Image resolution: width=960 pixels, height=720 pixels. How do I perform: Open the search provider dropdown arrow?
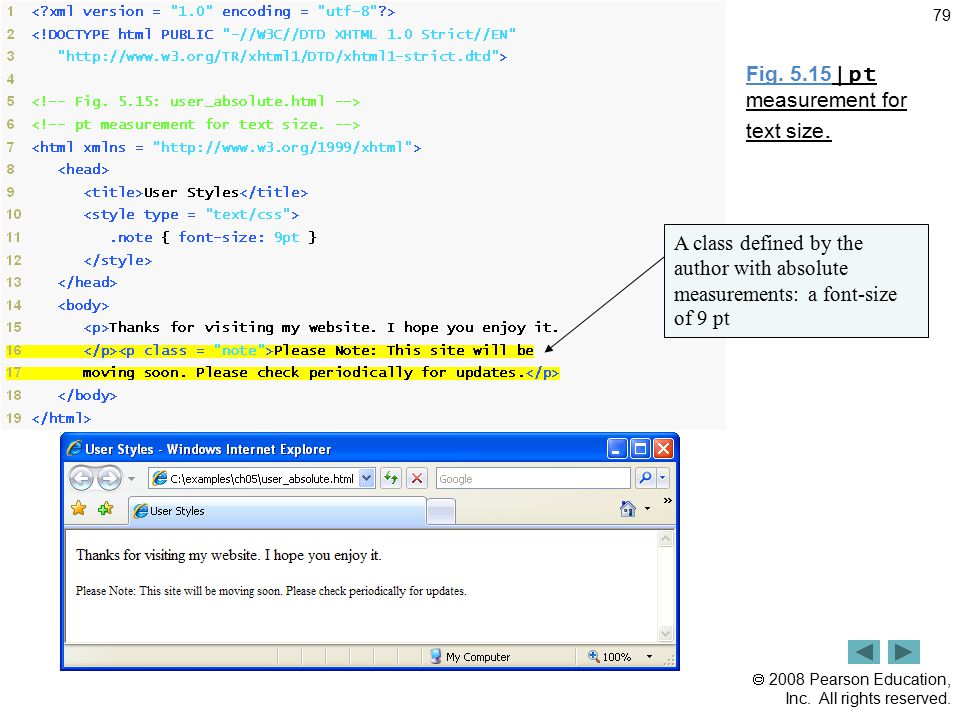pyautogui.click(x=662, y=478)
